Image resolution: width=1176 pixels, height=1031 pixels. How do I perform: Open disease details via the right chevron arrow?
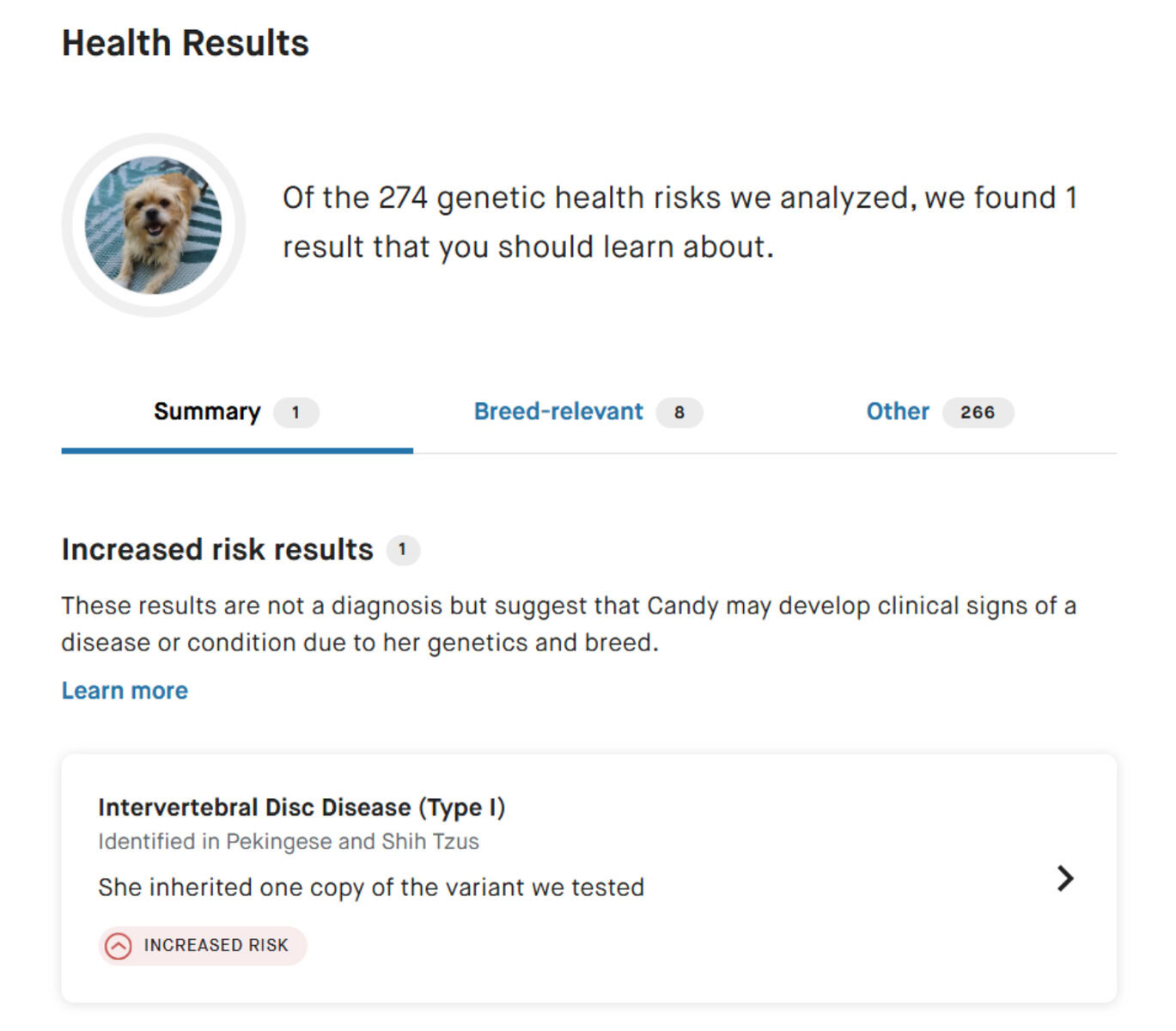(x=1065, y=879)
